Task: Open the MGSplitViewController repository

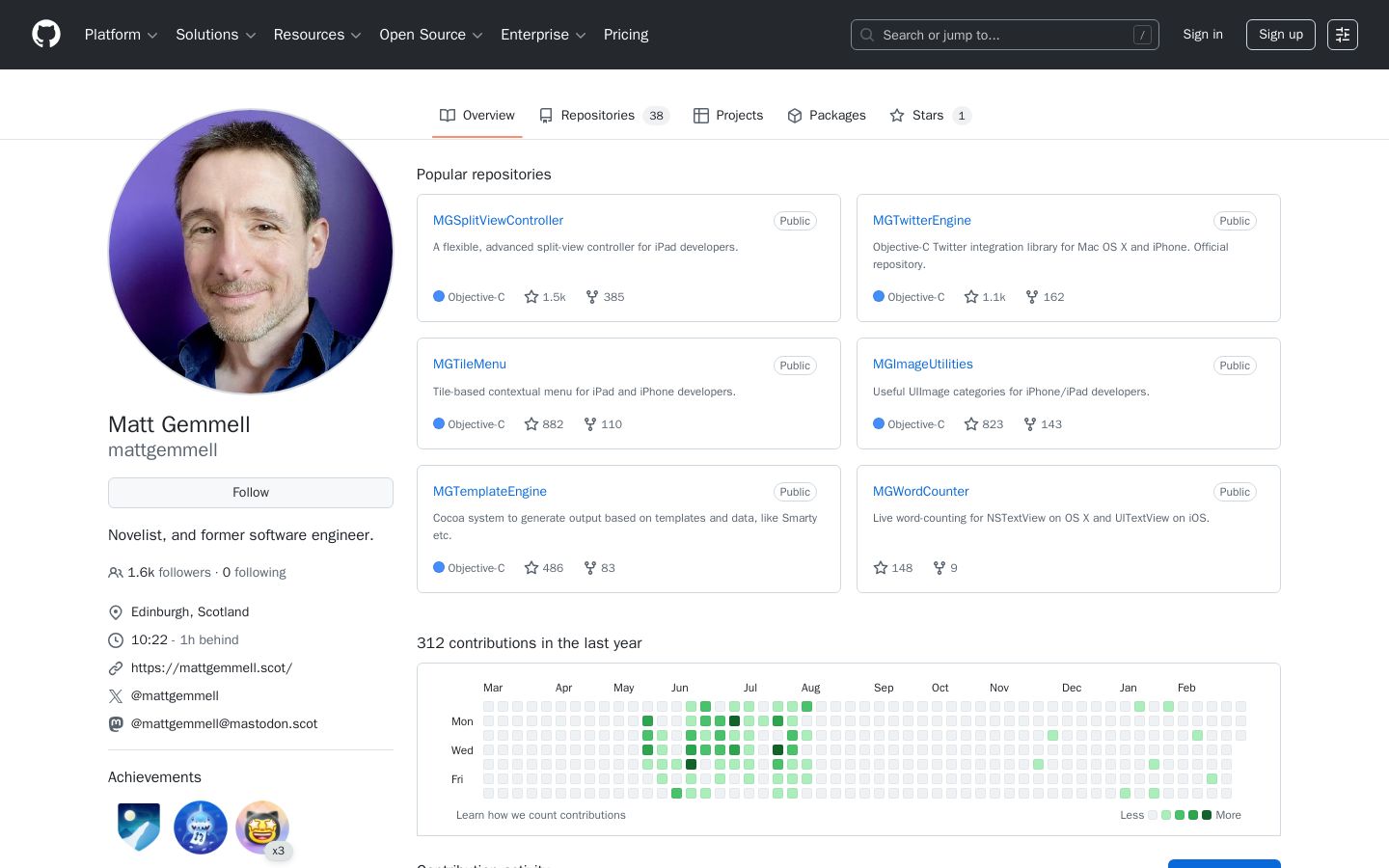Action: pyautogui.click(x=498, y=221)
